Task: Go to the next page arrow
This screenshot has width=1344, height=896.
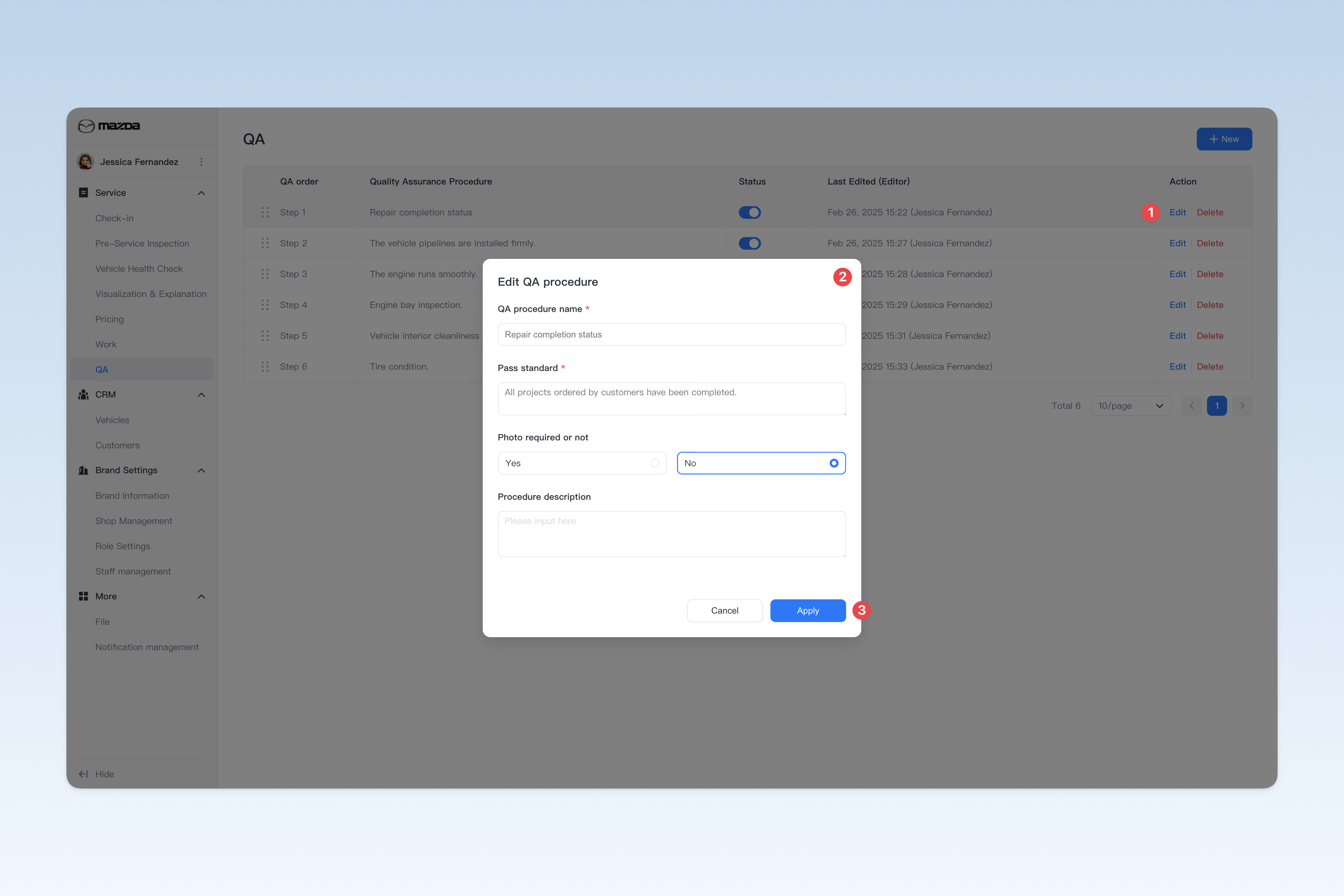Action: (x=1242, y=406)
